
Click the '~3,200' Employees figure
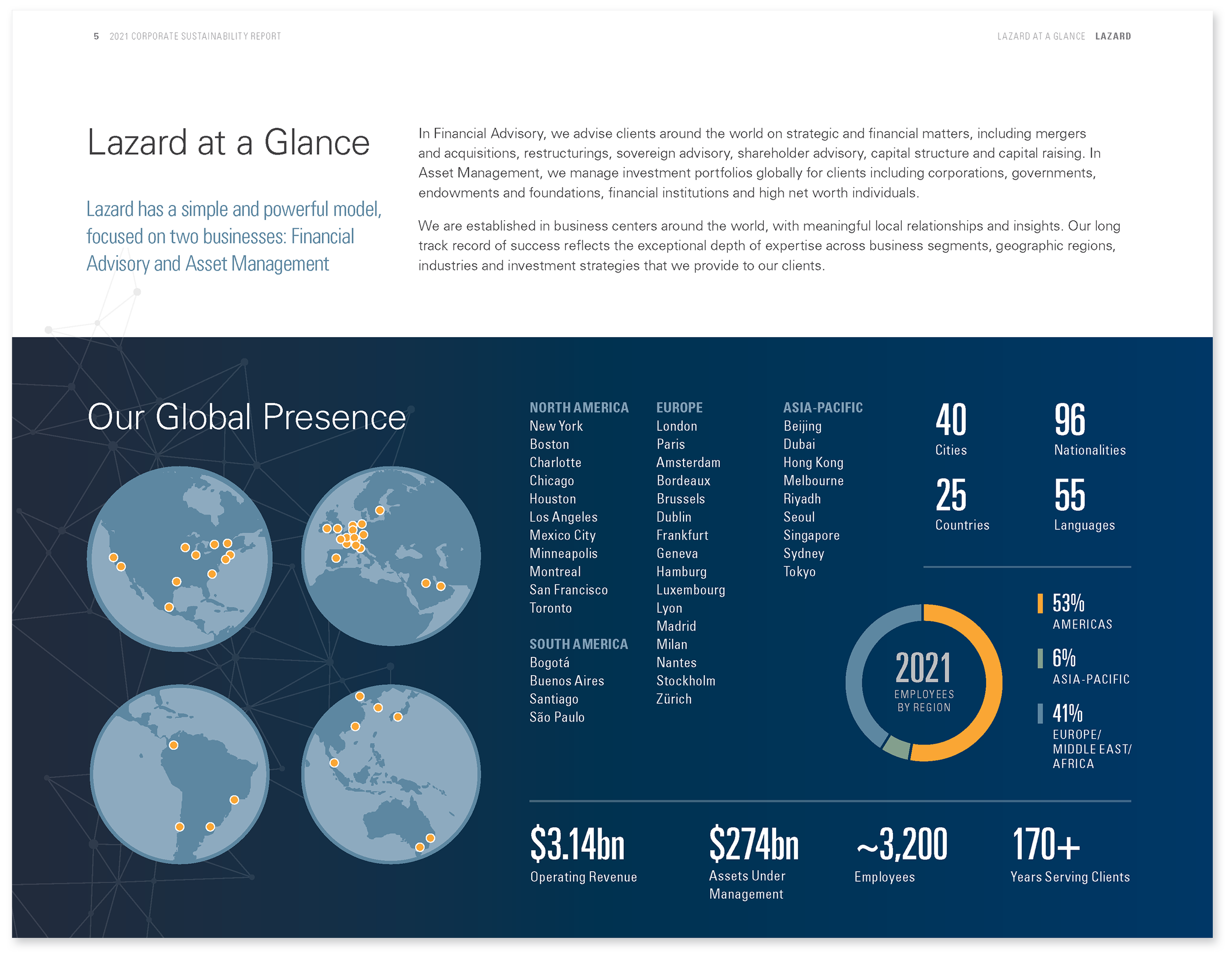tap(901, 844)
